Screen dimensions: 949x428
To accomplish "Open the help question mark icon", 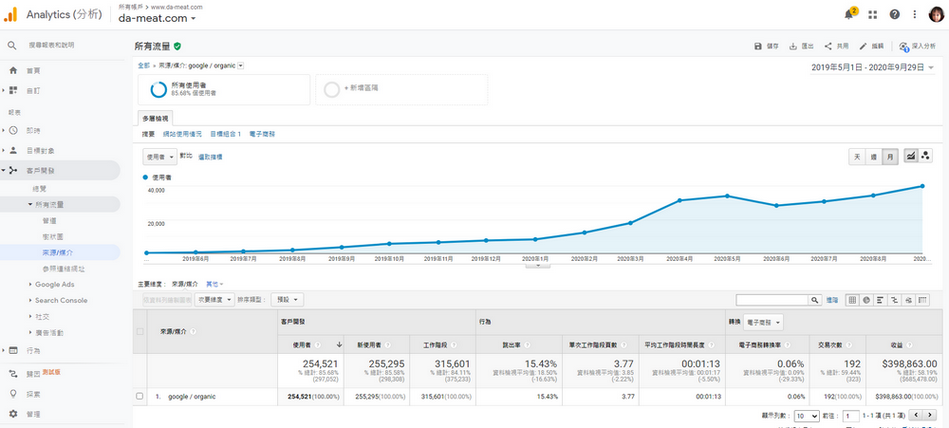I will click(x=895, y=15).
